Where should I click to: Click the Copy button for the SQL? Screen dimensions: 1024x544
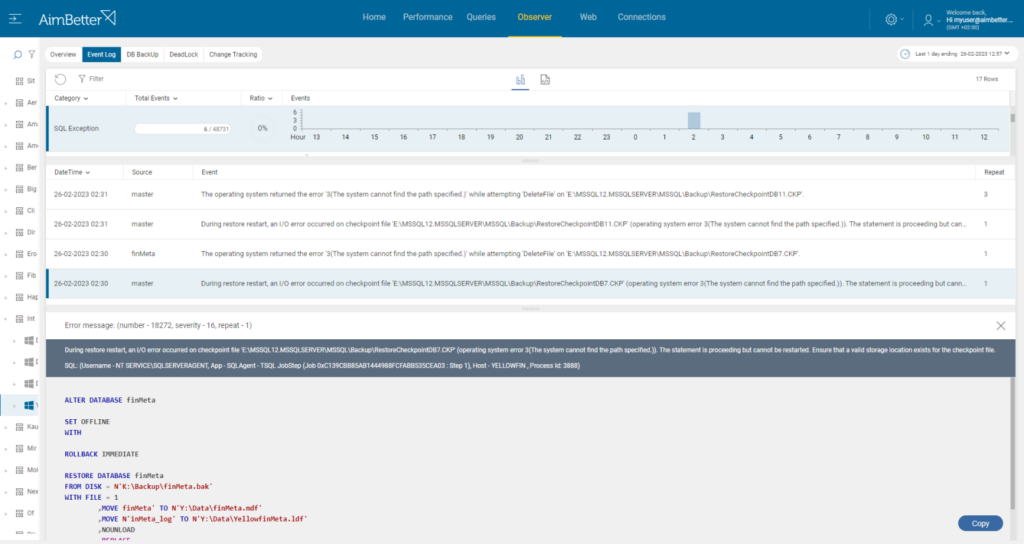980,524
